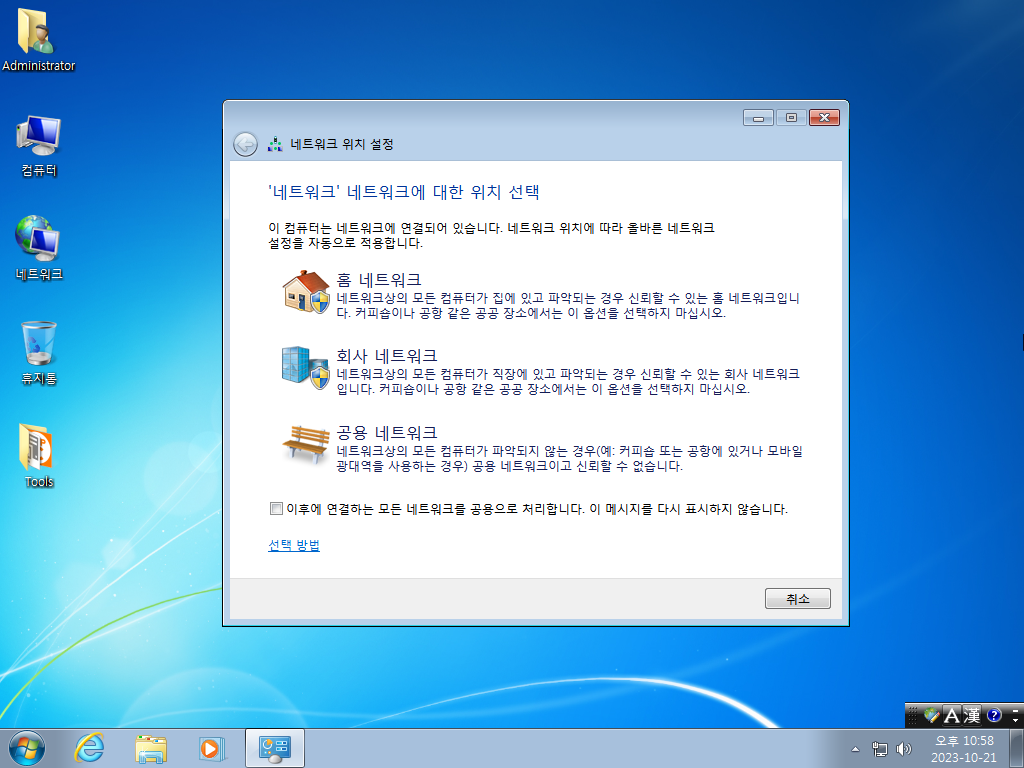
Task: Click the Work network description text
Action: tap(568, 381)
